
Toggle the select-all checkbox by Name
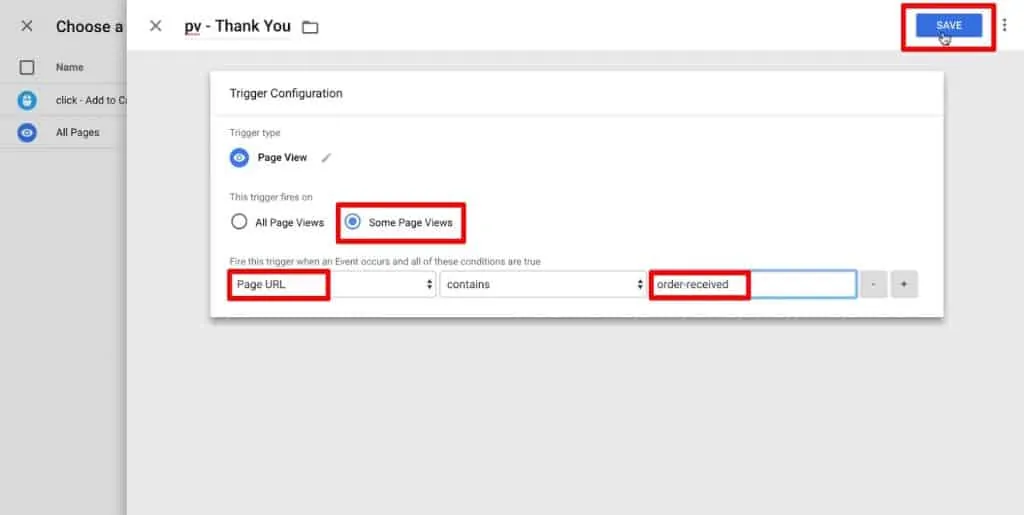(x=27, y=67)
